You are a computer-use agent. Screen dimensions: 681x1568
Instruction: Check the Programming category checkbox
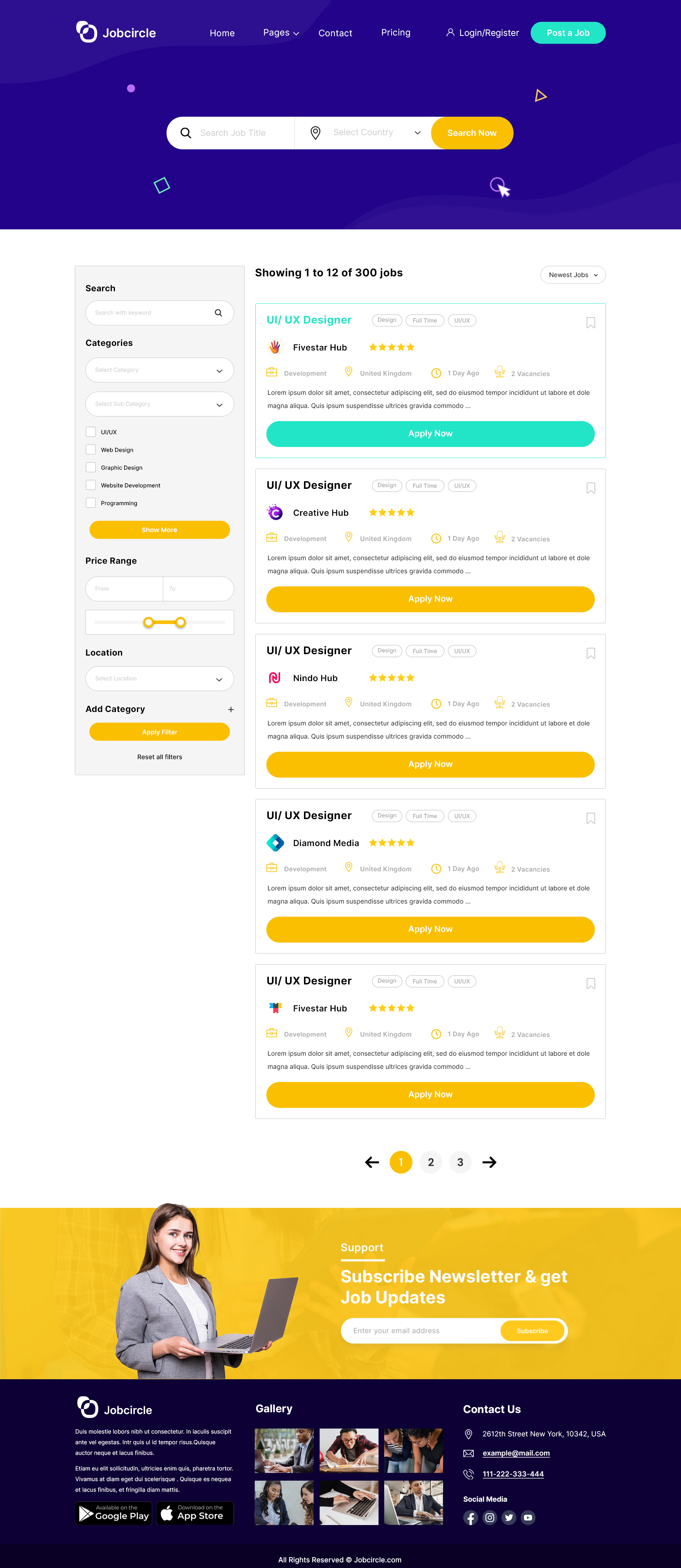tap(91, 503)
